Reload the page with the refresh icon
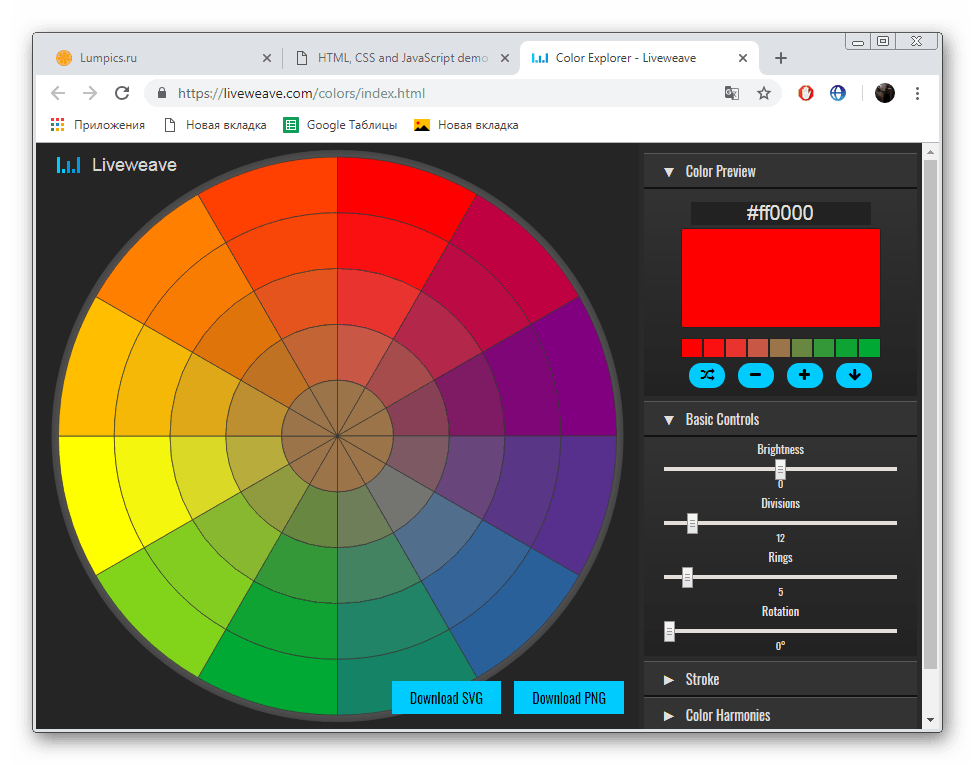The width and height of the screenshot is (975, 765). coord(122,93)
